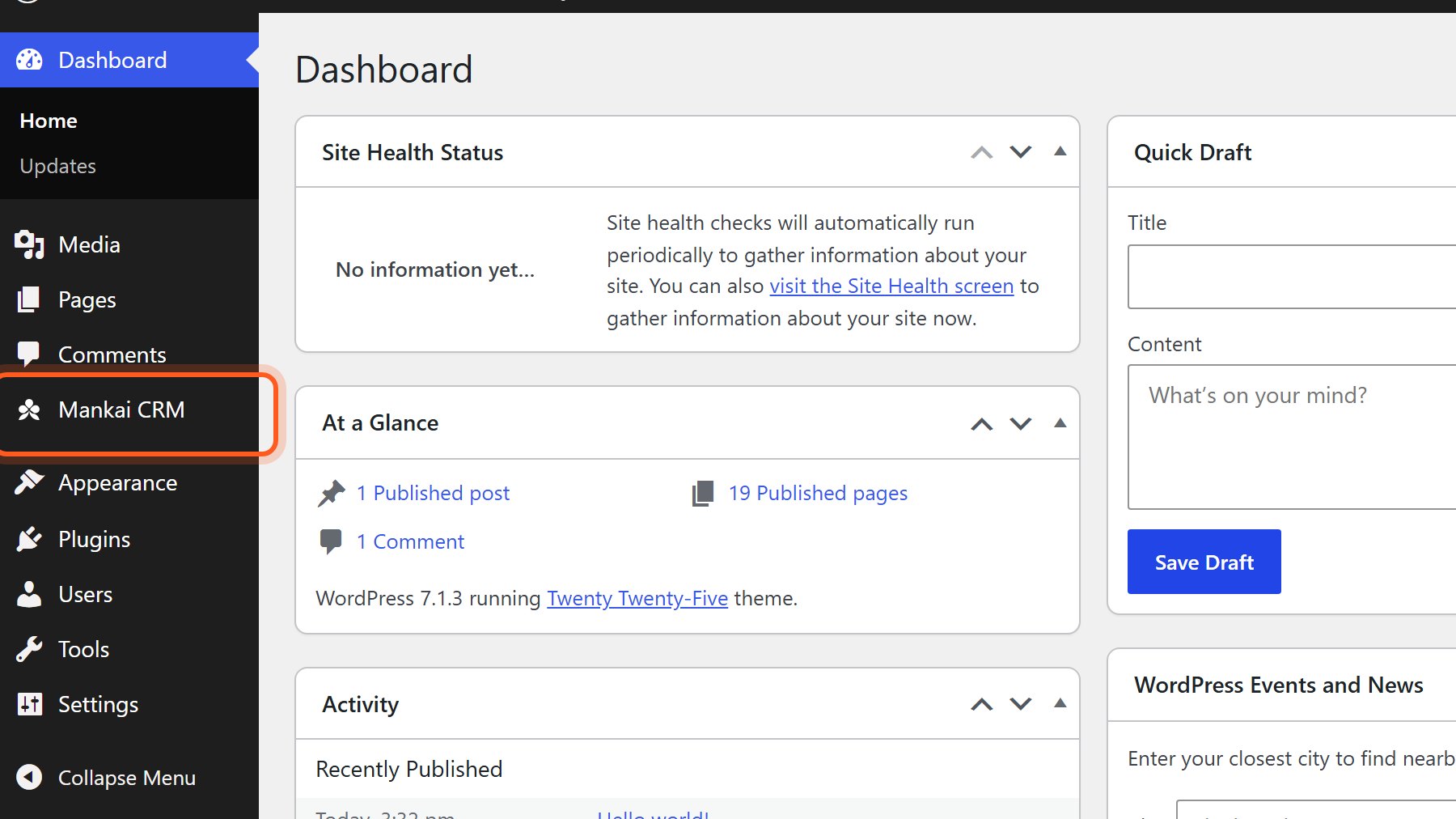This screenshot has width=1456, height=819.
Task: Go to Pages menu
Action: pos(87,300)
